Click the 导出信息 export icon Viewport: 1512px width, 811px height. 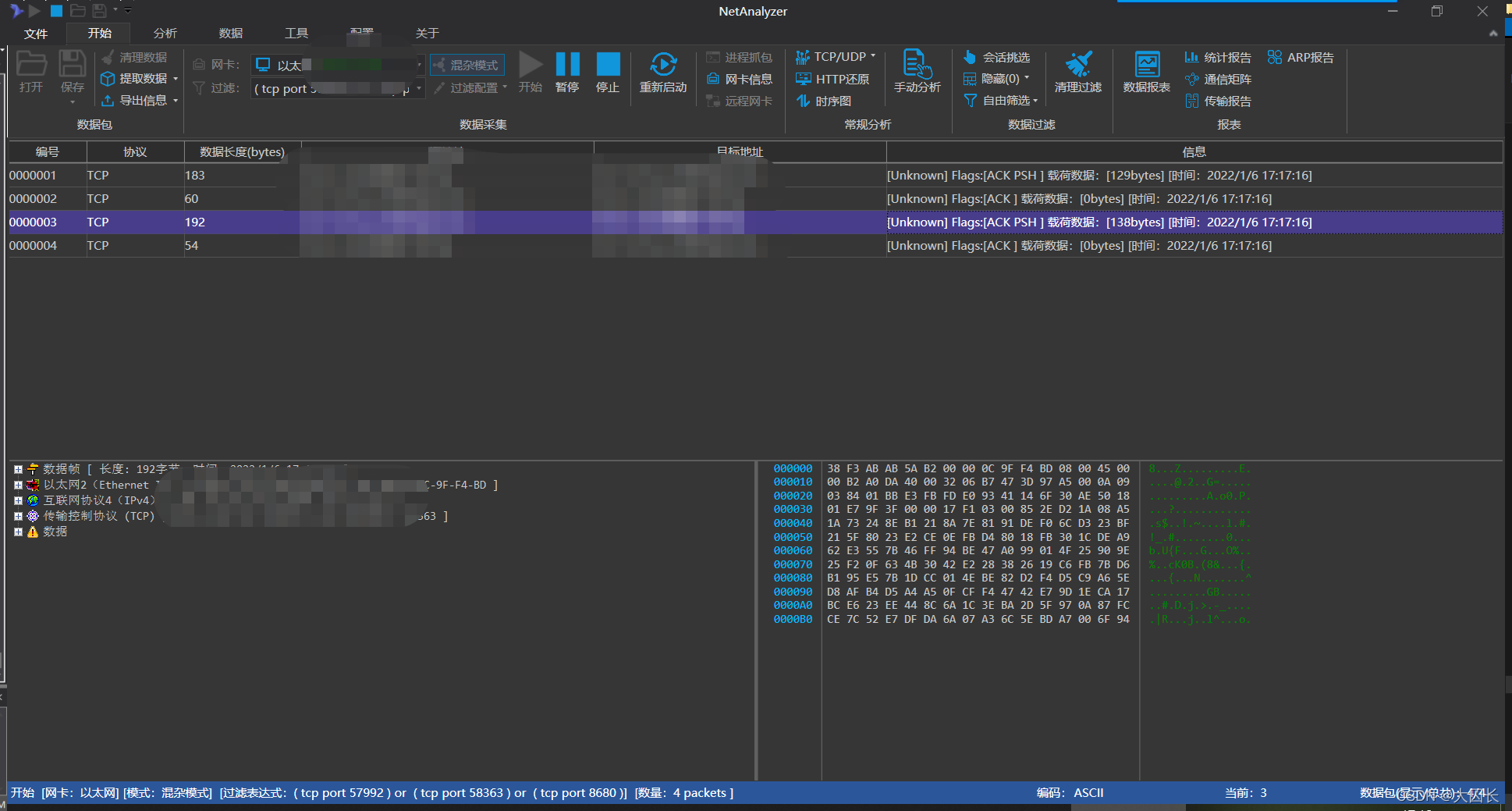[108, 100]
